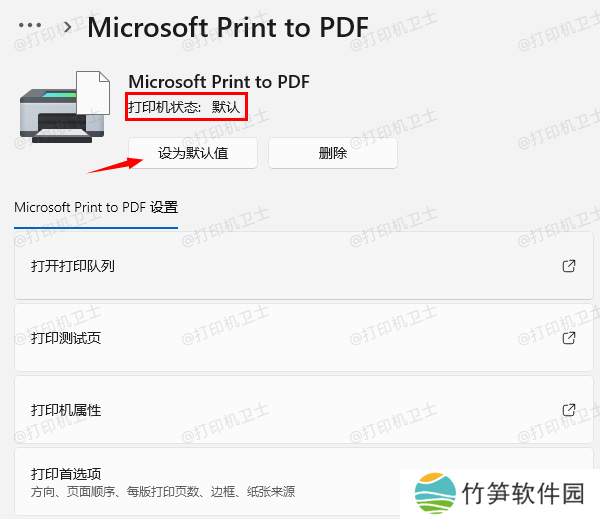
Task: Click the 打印机状态: 默认 status text
Action: point(184,107)
